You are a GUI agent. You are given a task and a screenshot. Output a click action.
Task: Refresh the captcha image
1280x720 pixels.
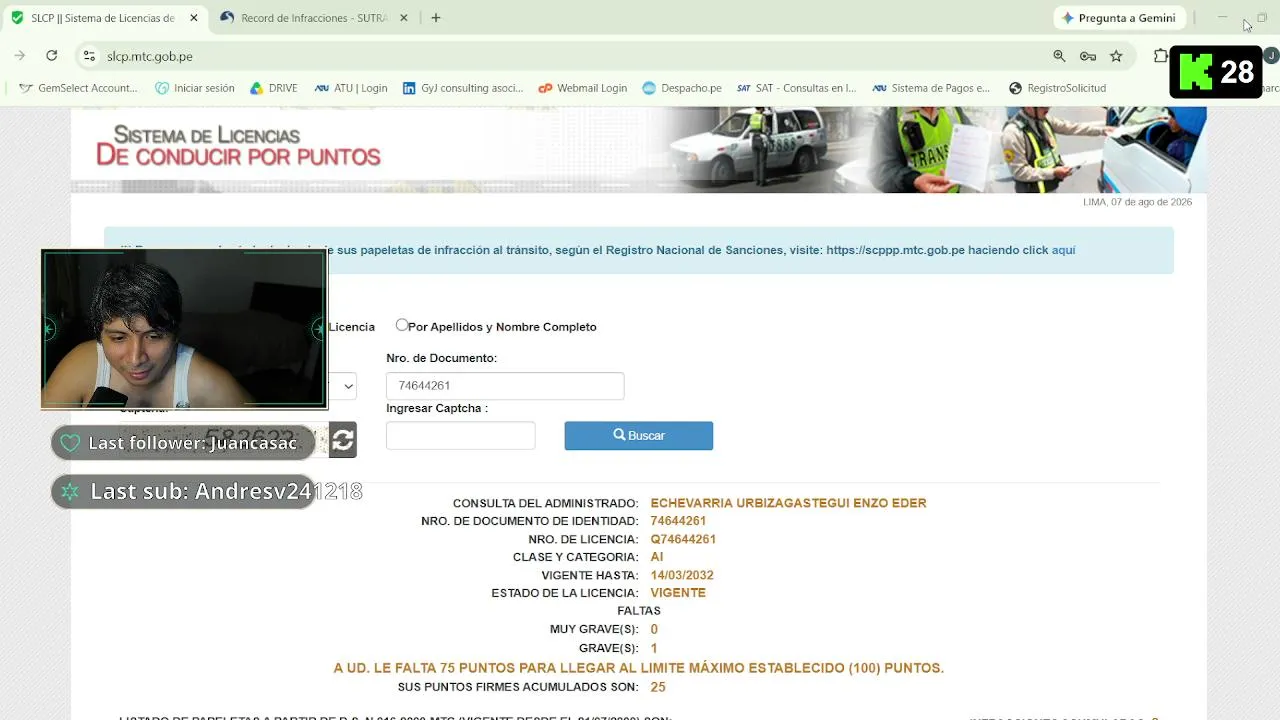pyautogui.click(x=343, y=440)
